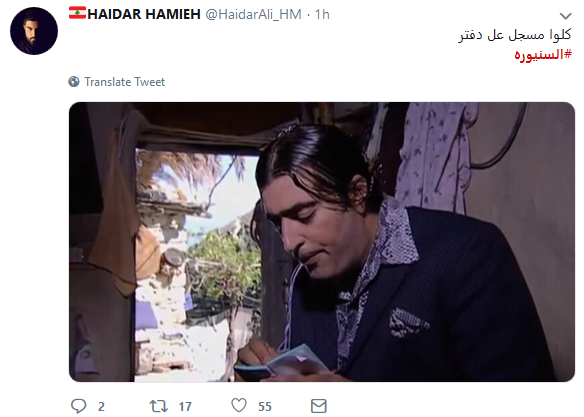Viewport: 584px width, 417px height.
Task: Click the reply count 2
Action: pos(101,407)
